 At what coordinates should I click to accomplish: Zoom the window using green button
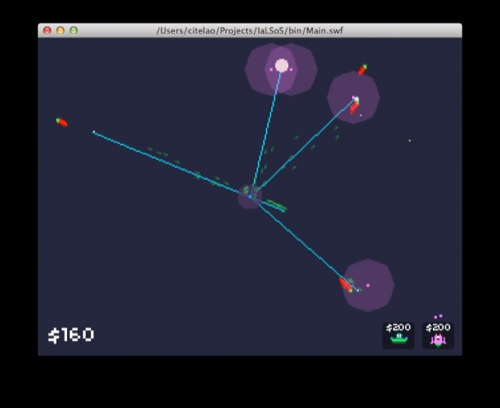pyautogui.click(x=74, y=31)
